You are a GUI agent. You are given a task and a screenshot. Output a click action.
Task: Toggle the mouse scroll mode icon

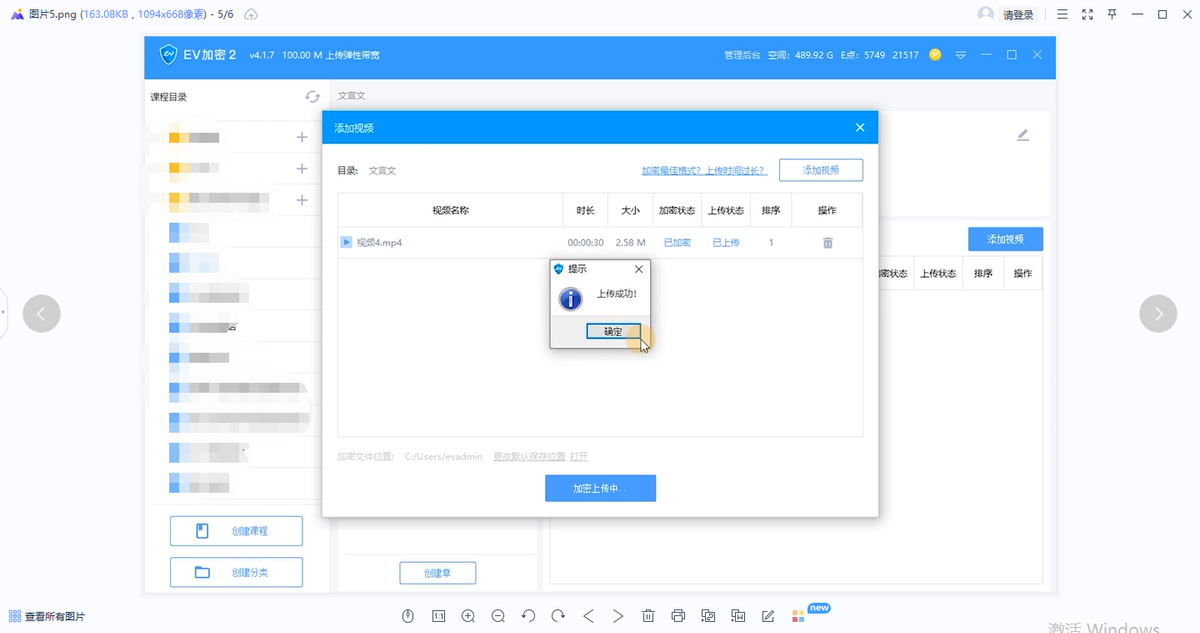click(408, 616)
